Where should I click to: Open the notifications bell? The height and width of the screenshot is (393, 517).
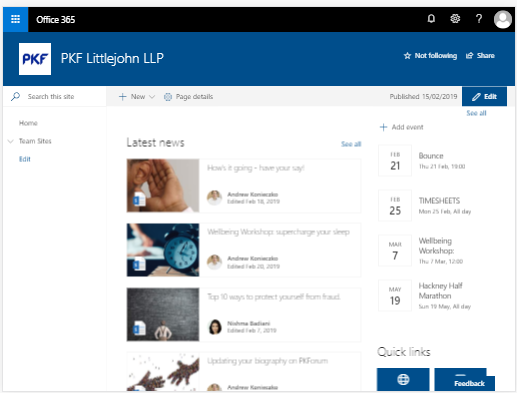pos(431,19)
